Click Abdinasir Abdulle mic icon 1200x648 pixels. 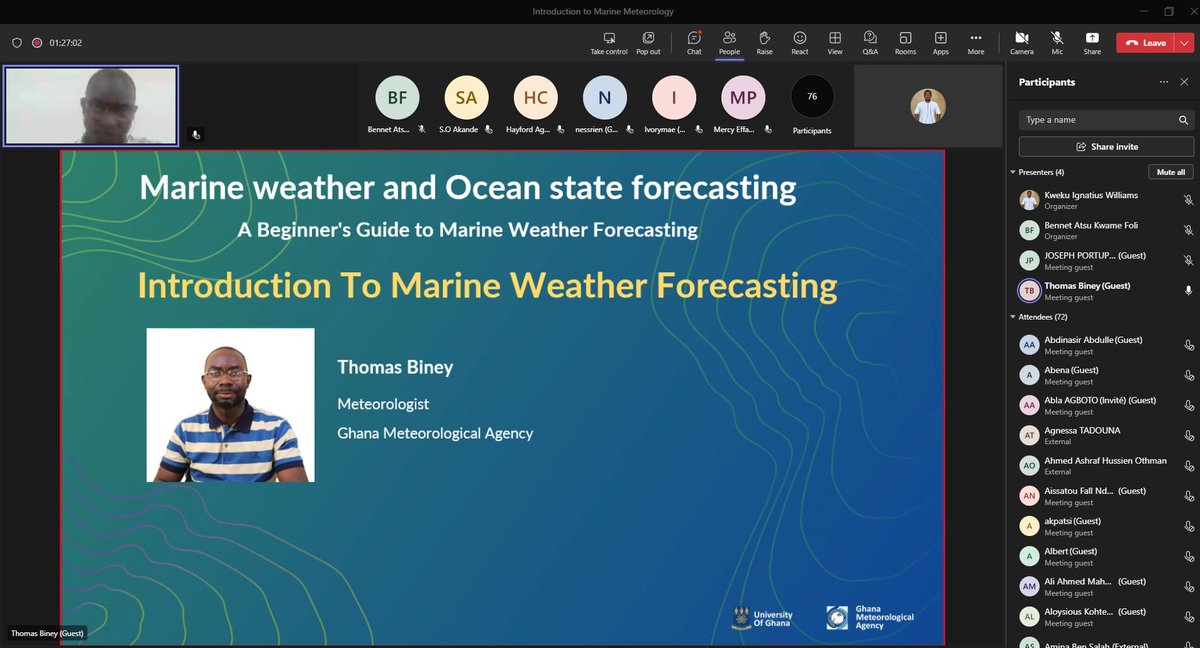tap(1188, 345)
